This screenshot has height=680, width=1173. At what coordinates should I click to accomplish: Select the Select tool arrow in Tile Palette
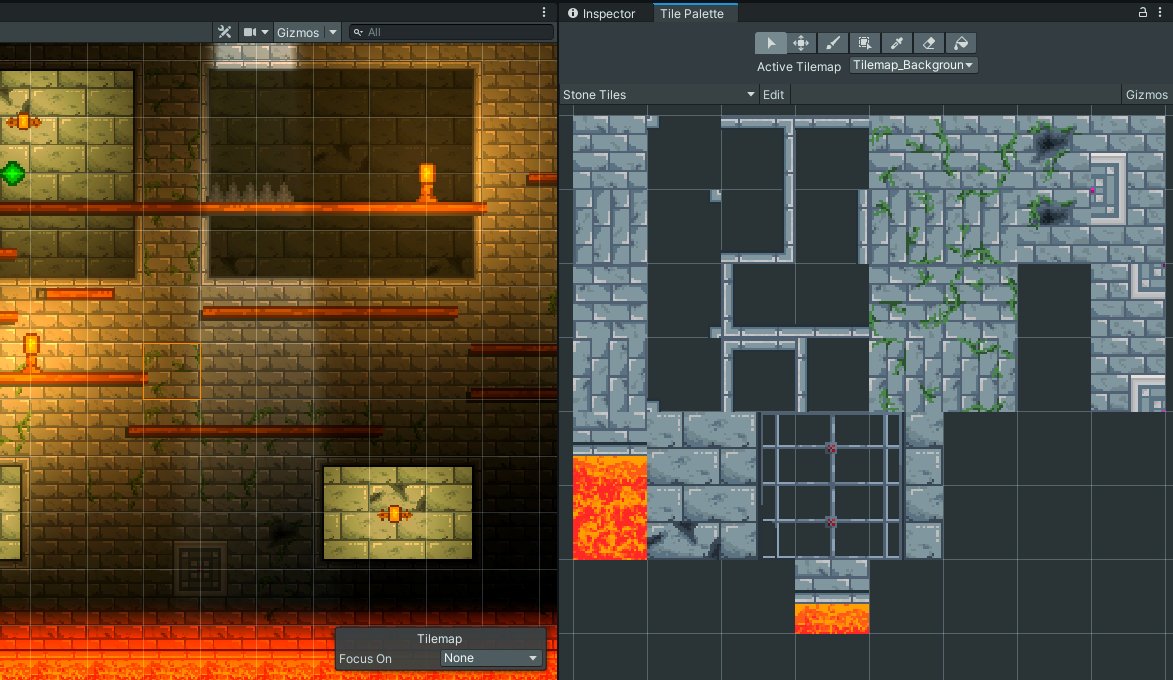tap(771, 43)
